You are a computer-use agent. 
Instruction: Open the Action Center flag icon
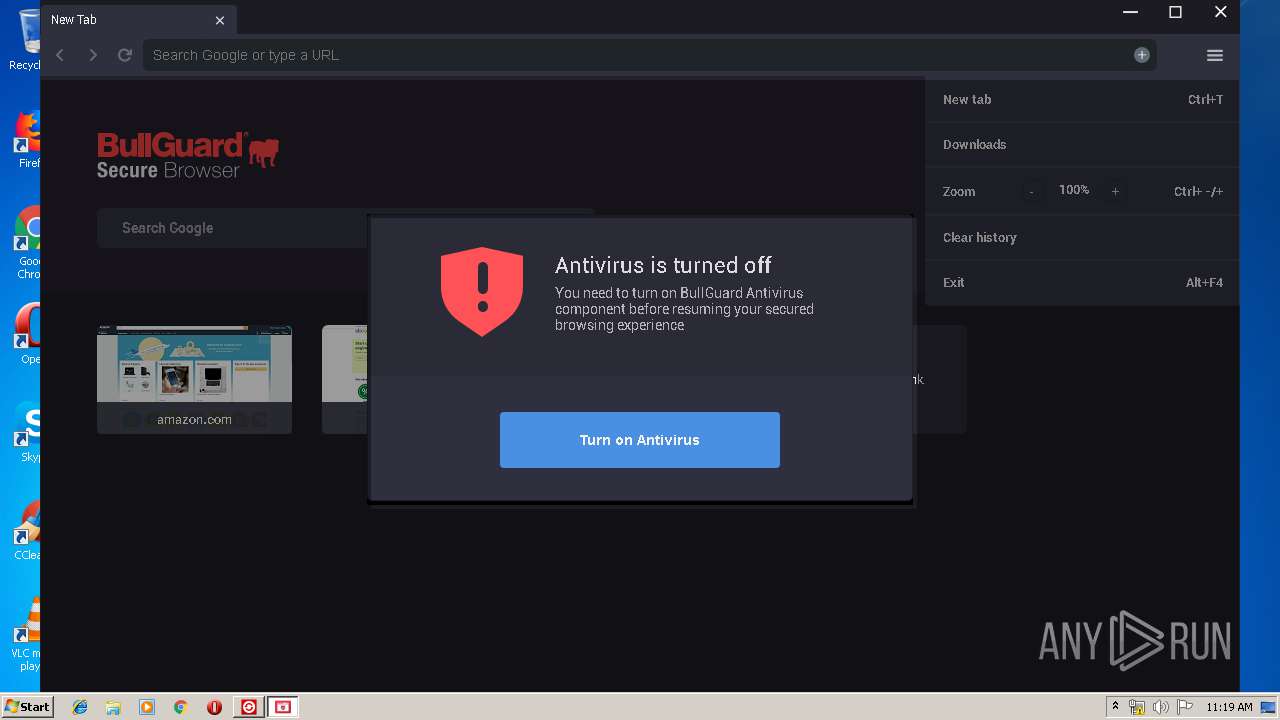click(1185, 707)
